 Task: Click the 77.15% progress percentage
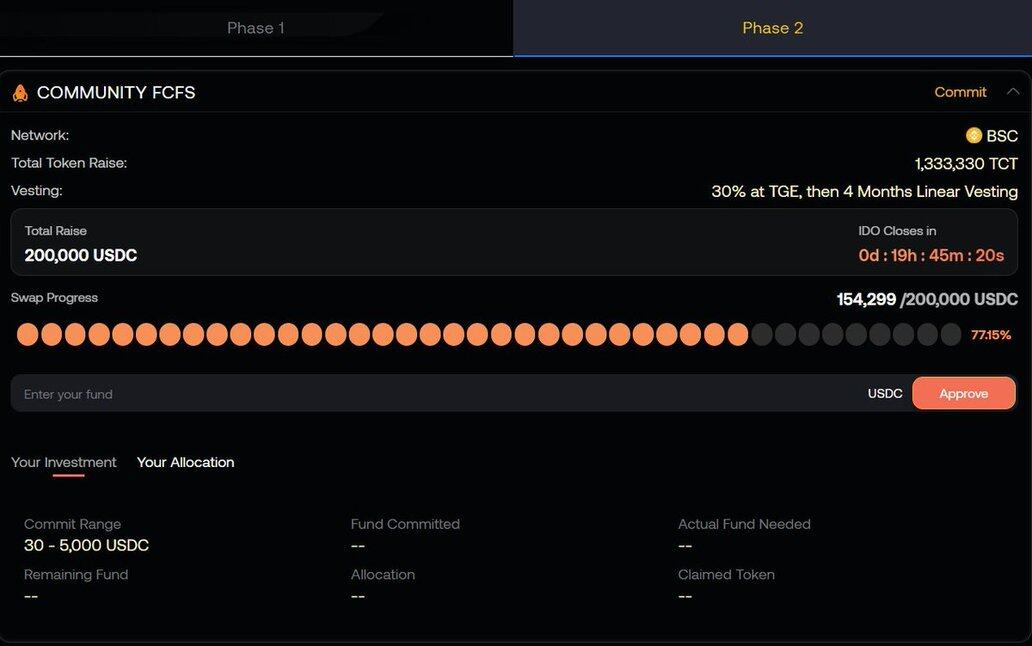point(991,335)
